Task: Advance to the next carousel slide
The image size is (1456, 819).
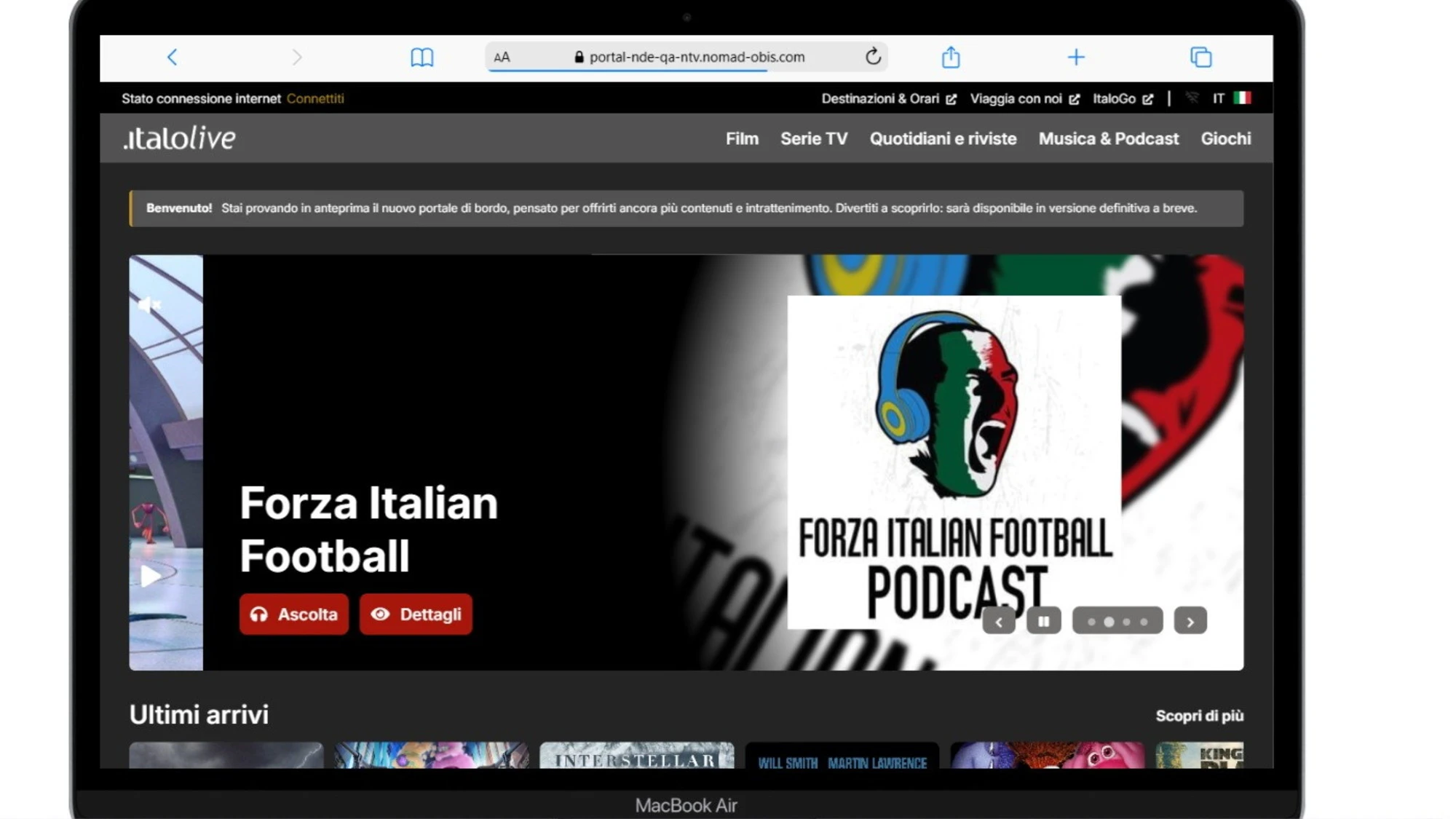Action: 1190,621
